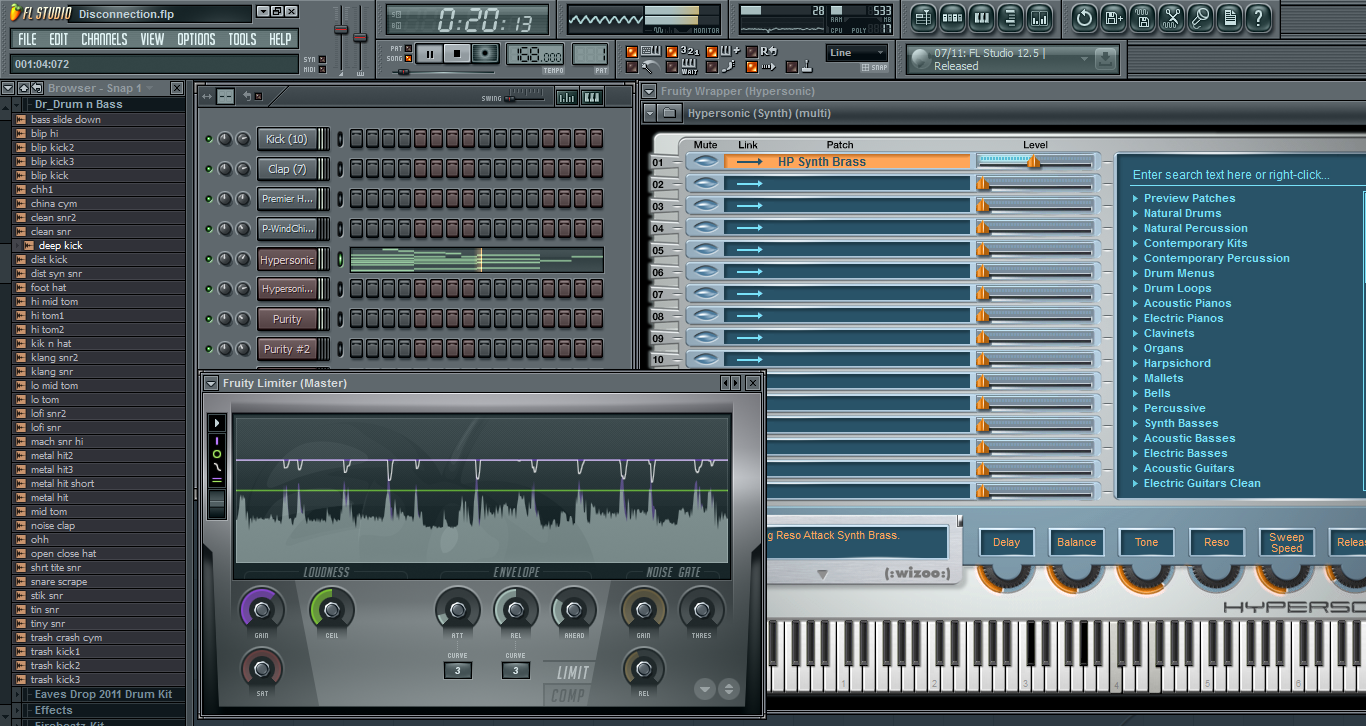Open the CHANNELS menu
Screen dimensions: 1366x726
pyautogui.click(x=104, y=39)
